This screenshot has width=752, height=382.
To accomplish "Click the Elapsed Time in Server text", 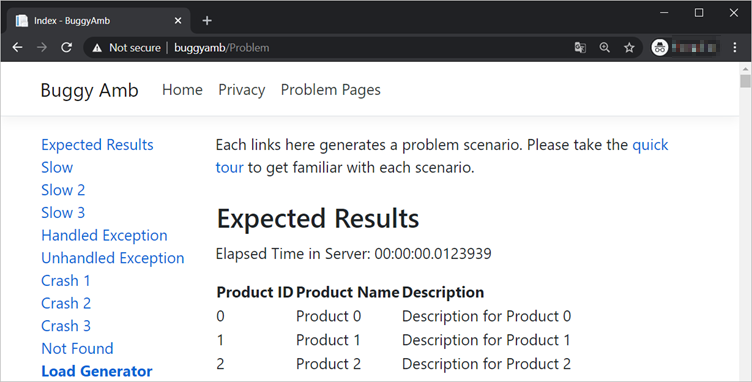I will pos(353,254).
